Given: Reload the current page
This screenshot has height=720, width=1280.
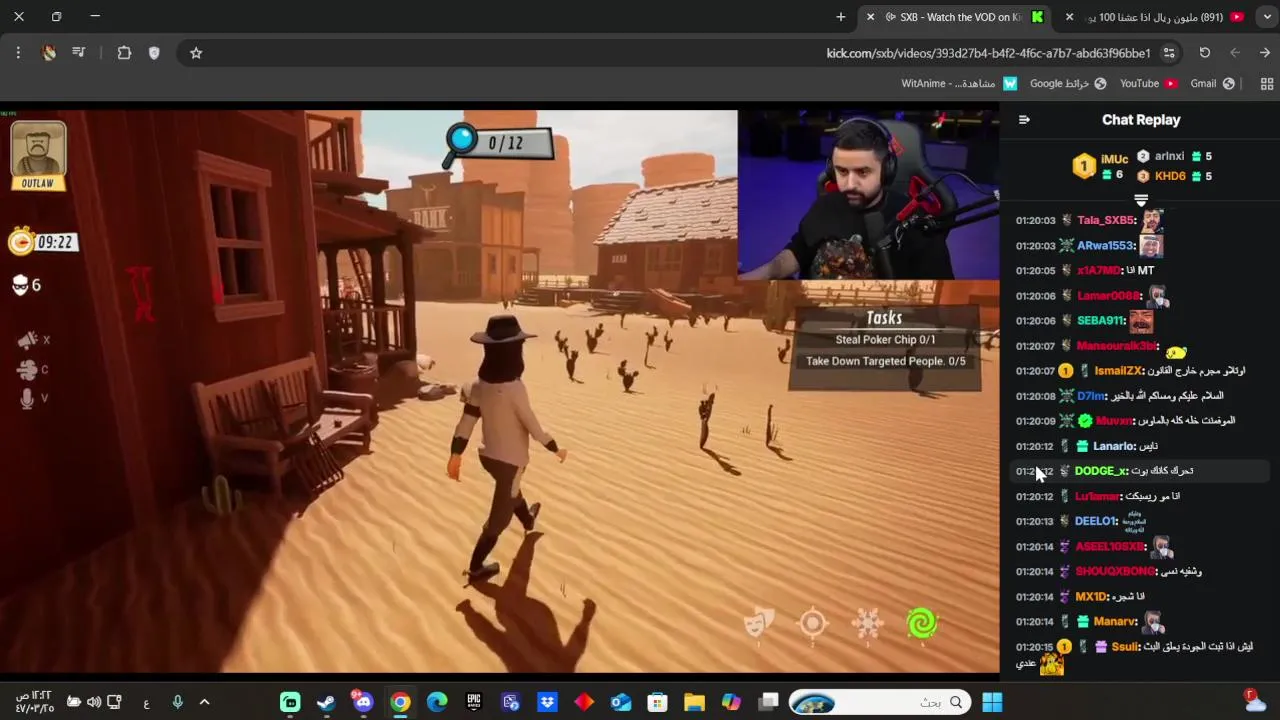Looking at the screenshot, I should 1204,53.
